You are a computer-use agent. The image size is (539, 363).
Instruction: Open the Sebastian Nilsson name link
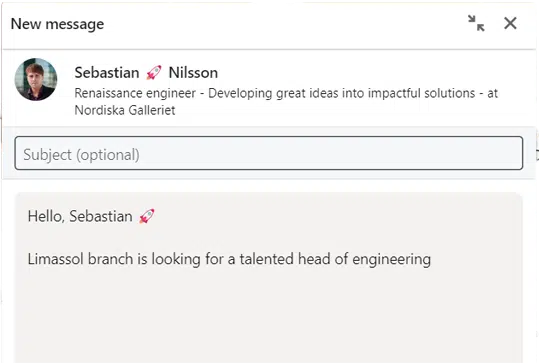click(x=146, y=73)
